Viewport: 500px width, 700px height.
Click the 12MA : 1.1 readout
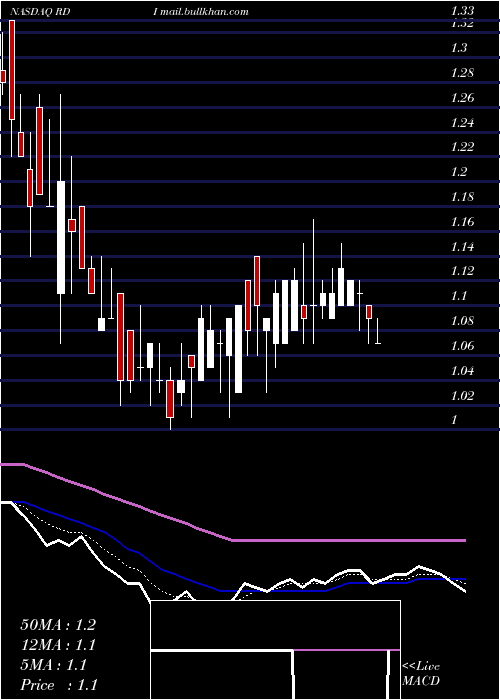58,645
